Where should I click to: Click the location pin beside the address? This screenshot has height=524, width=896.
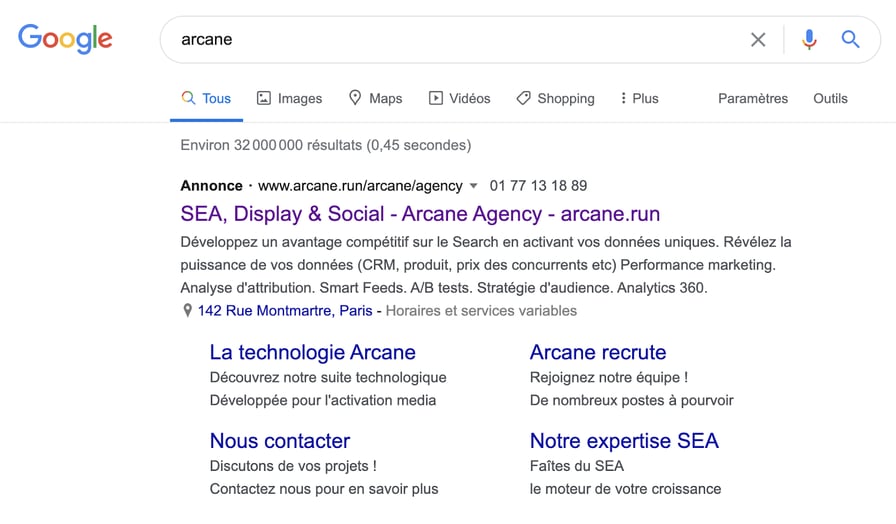tap(187, 311)
